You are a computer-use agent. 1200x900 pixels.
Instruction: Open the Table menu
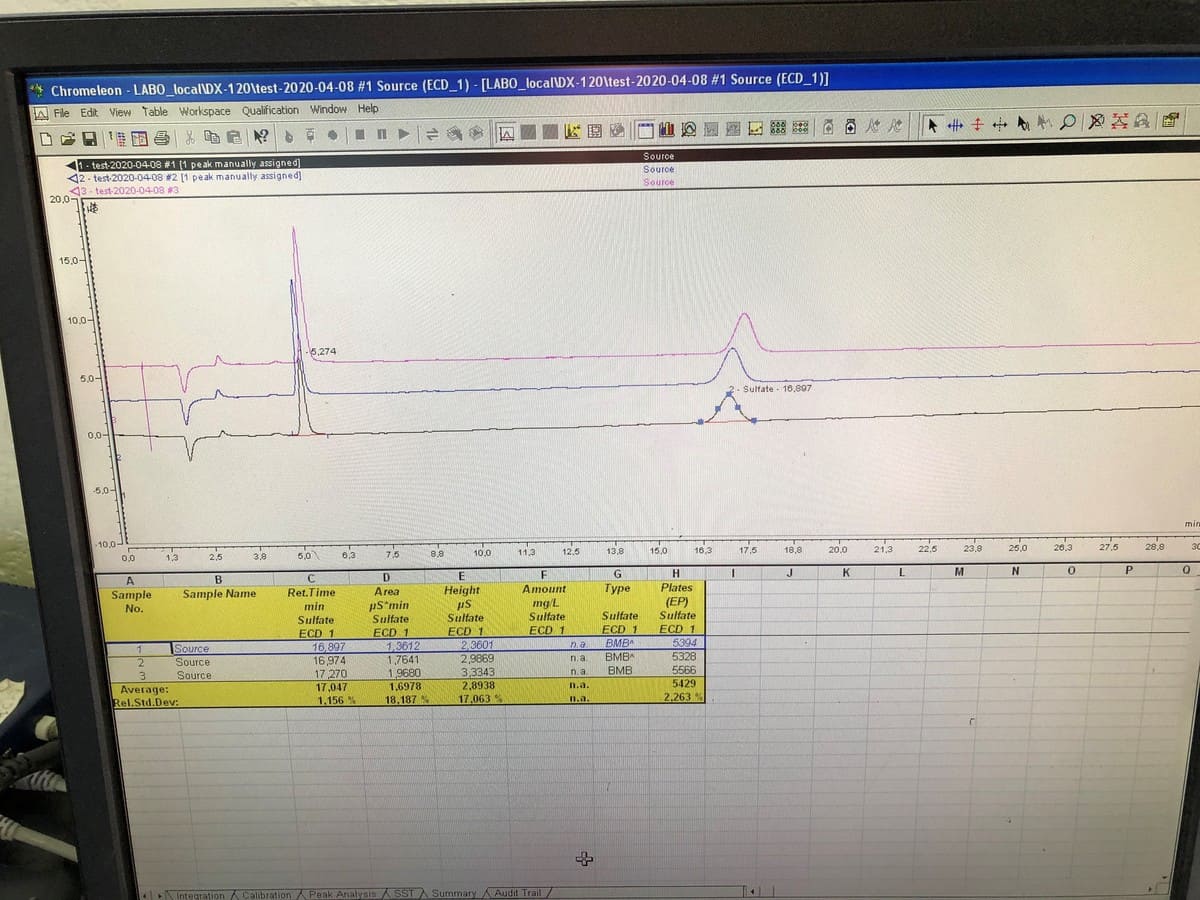(155, 111)
